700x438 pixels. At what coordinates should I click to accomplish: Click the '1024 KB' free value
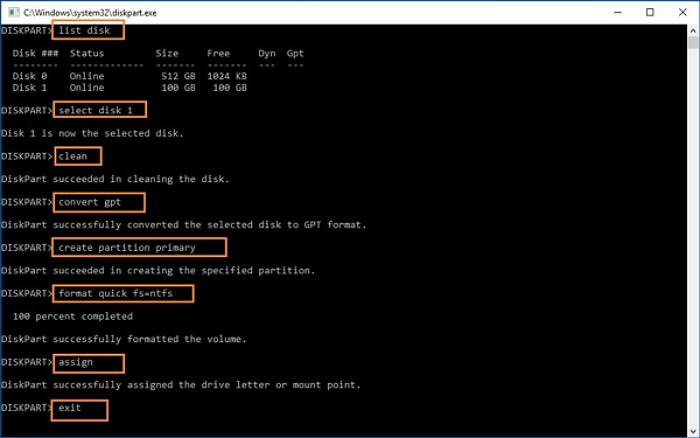[227, 76]
